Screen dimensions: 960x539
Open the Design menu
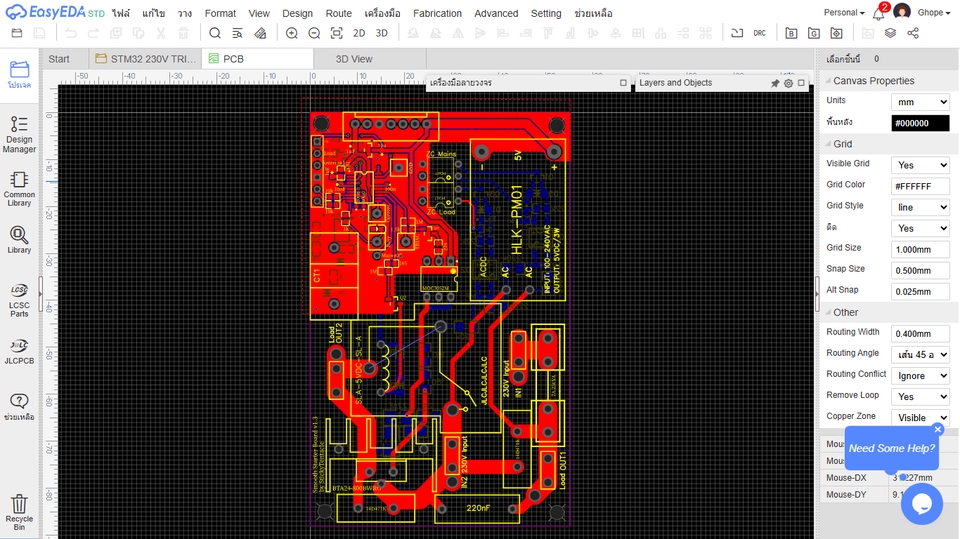pos(298,13)
